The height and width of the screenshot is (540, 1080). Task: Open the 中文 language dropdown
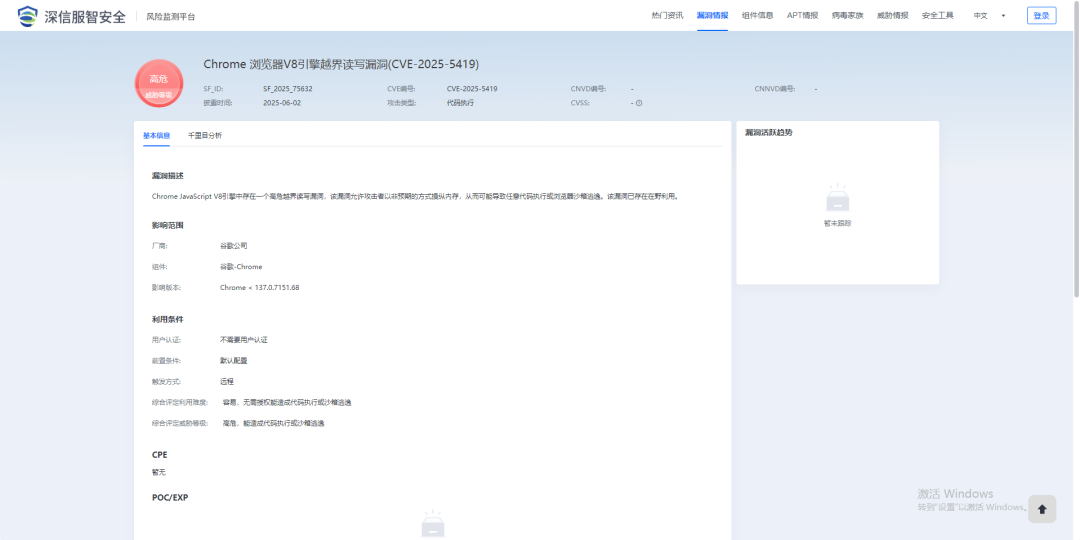coord(989,16)
